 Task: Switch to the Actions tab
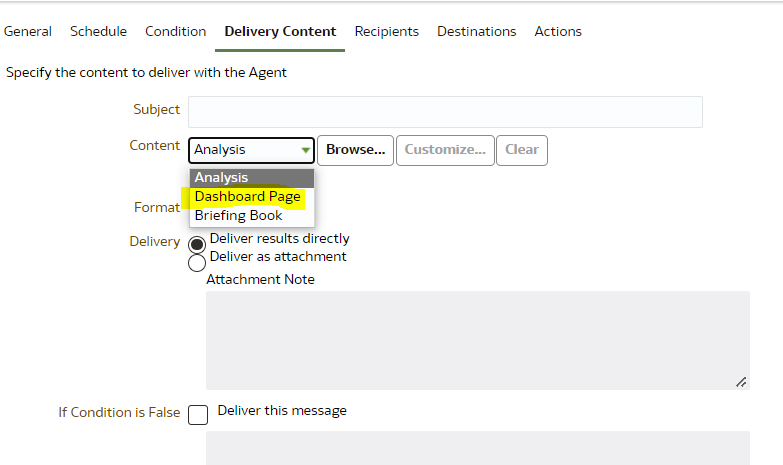(x=558, y=31)
